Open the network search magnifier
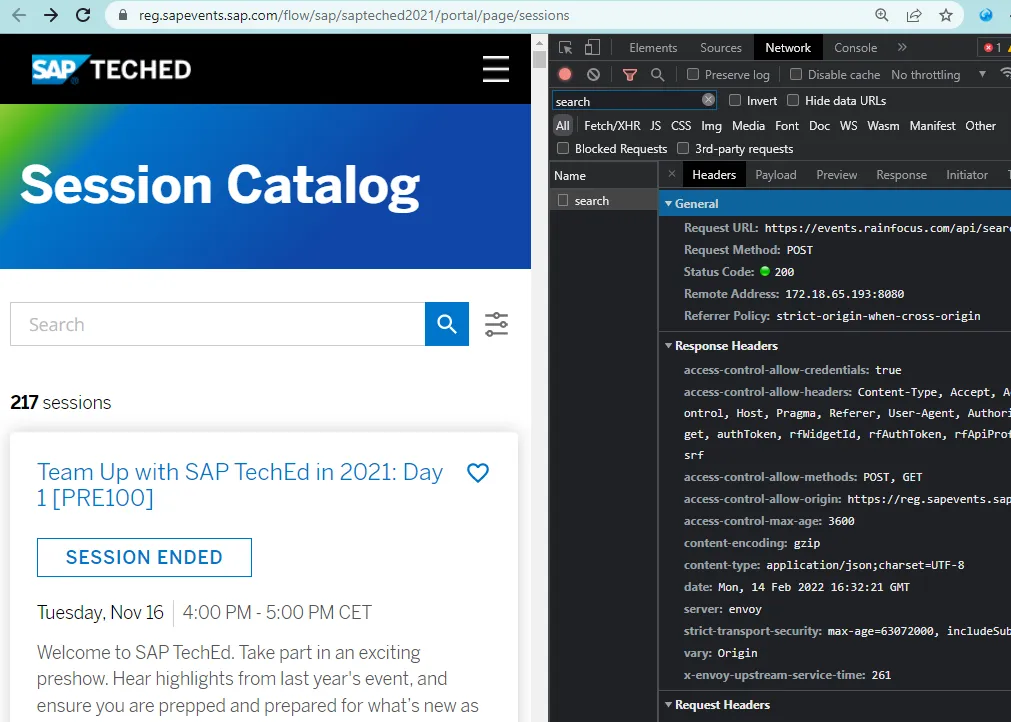The image size is (1011, 722). 657,75
